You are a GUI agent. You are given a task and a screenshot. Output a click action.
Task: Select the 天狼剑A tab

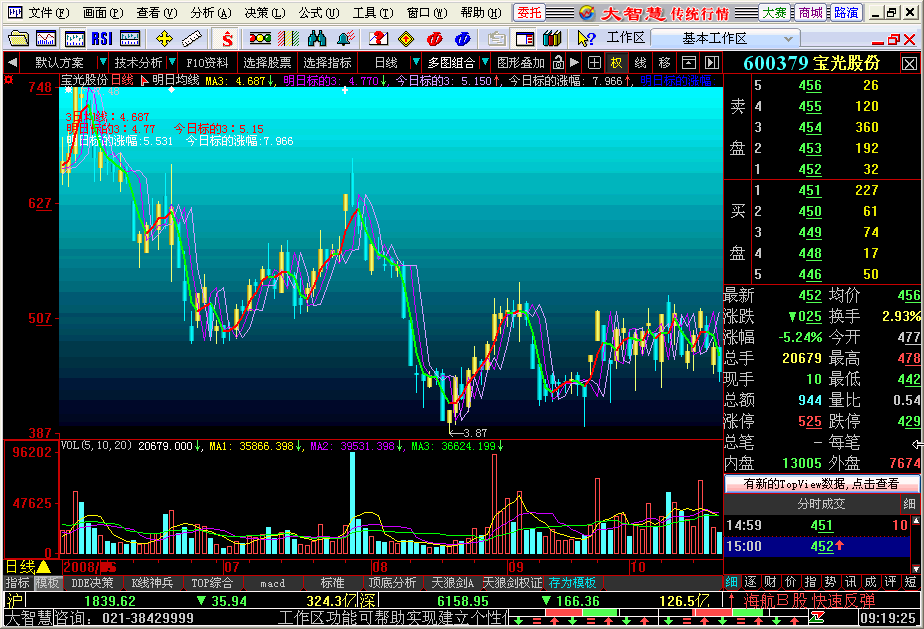[x=452, y=583]
